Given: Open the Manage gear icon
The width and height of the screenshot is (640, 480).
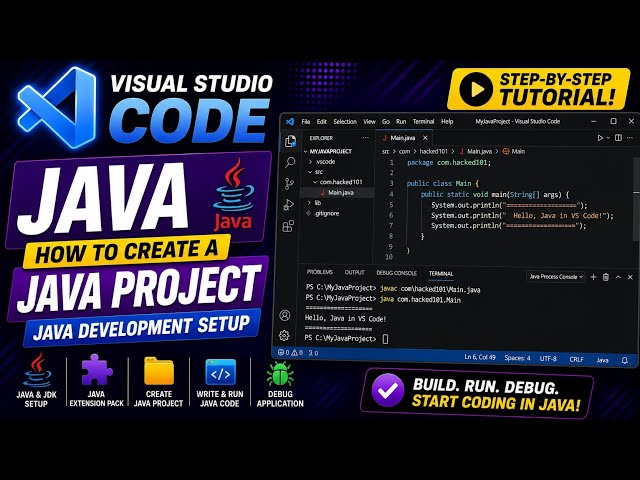Looking at the screenshot, I should point(284,336).
